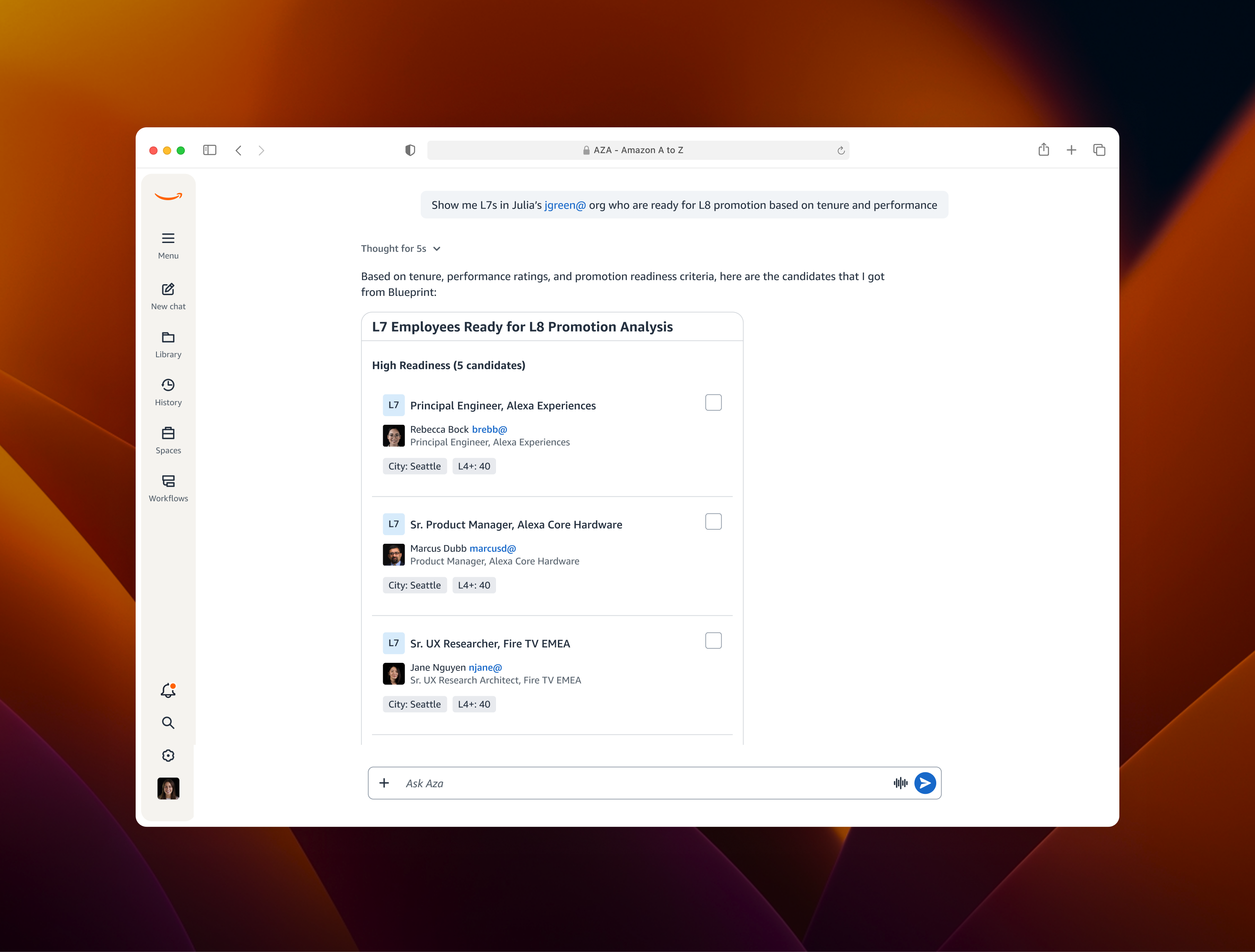
Task: Click 'L7 Employees Ready for L8 Promotion Analysis' title
Action: [x=523, y=327]
